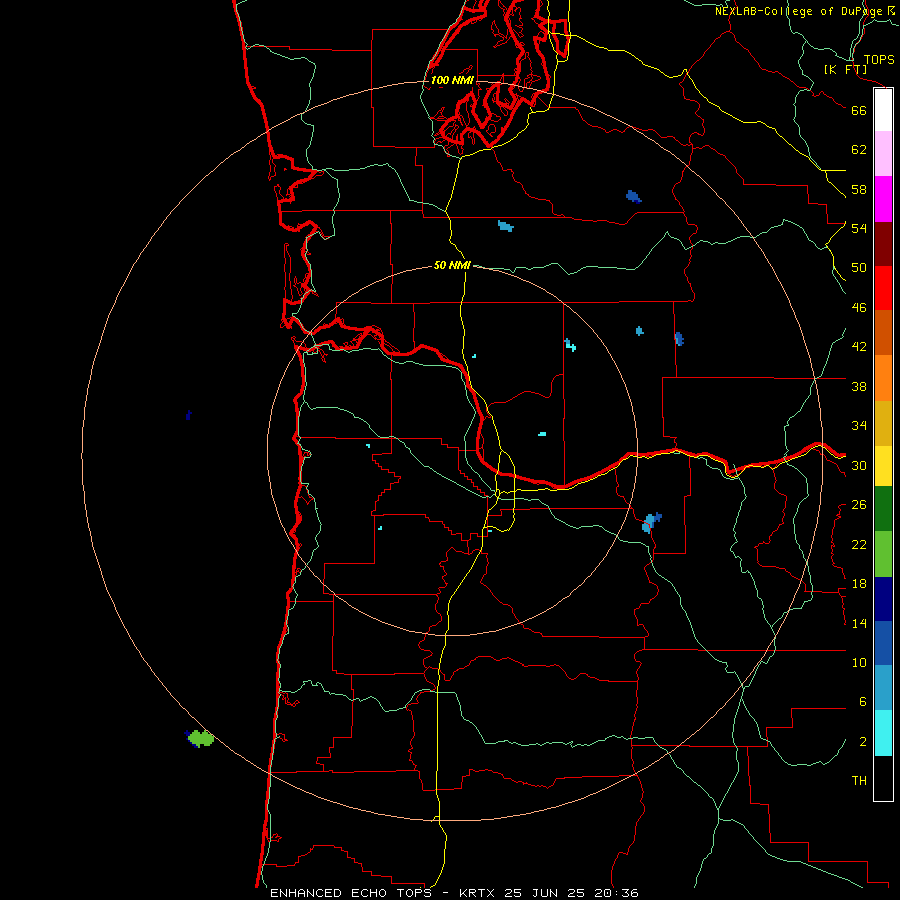Click the light pink legend swatch
Screen dimensions: 900x900
[x=883, y=154]
